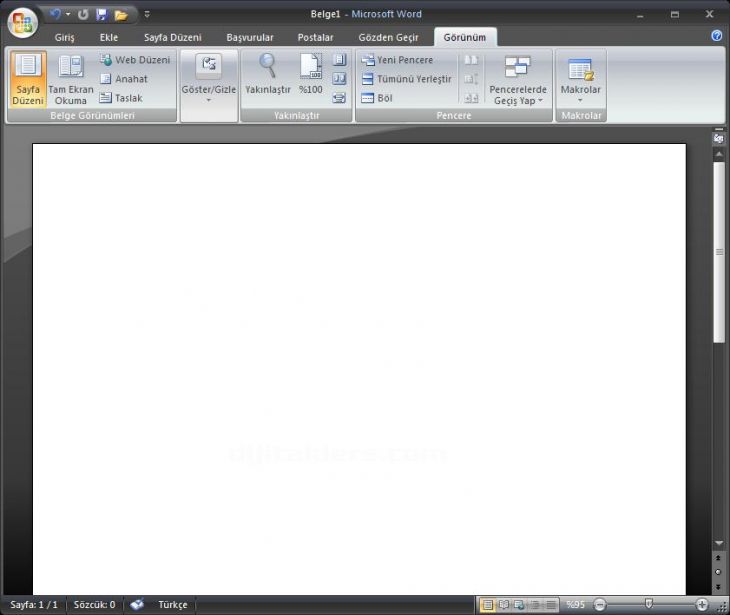730x615 pixels.
Task: Click the Sözcük: 0 word count
Action: [x=95, y=605]
